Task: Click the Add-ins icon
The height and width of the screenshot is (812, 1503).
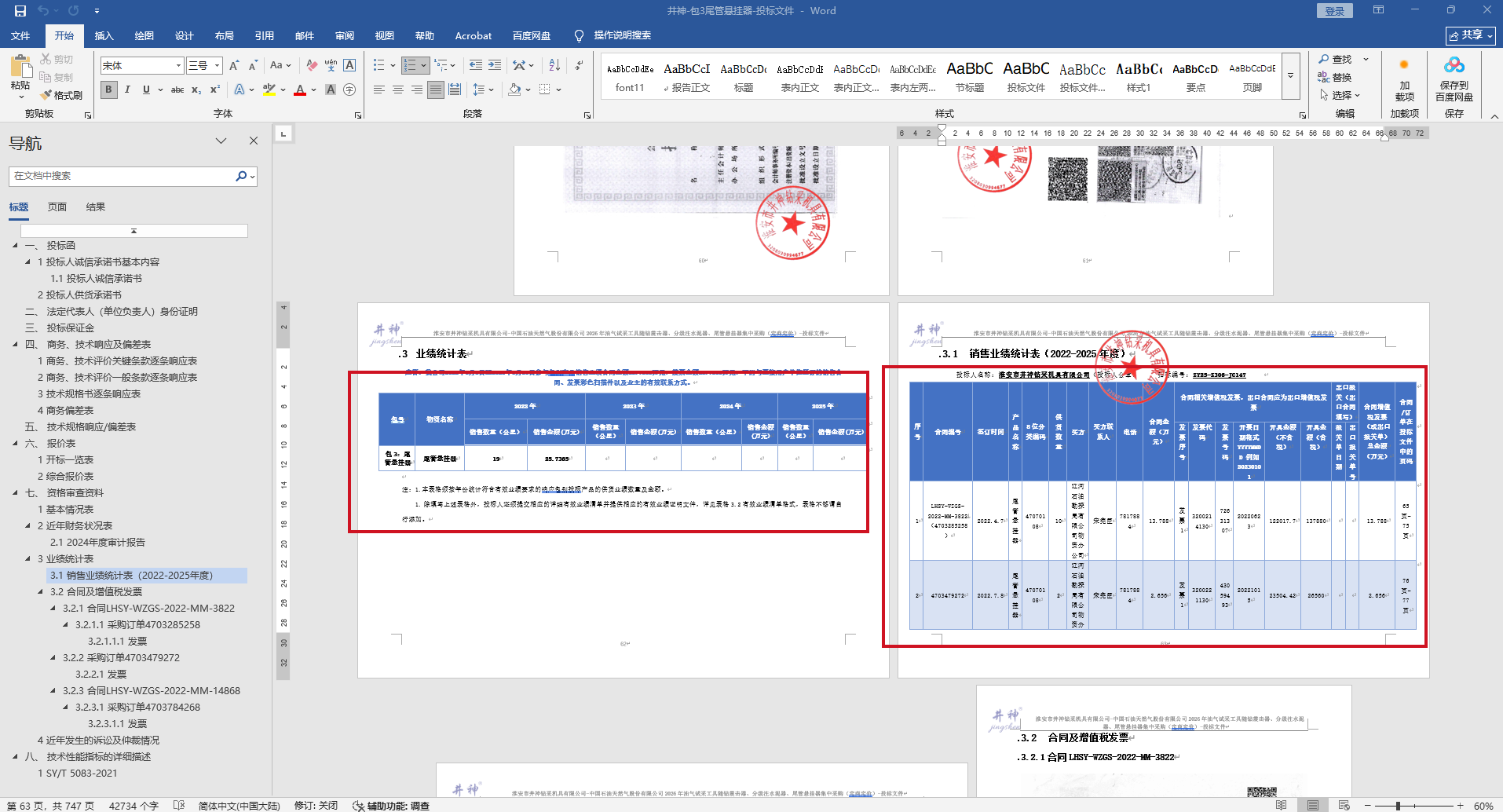Action: [1404, 65]
